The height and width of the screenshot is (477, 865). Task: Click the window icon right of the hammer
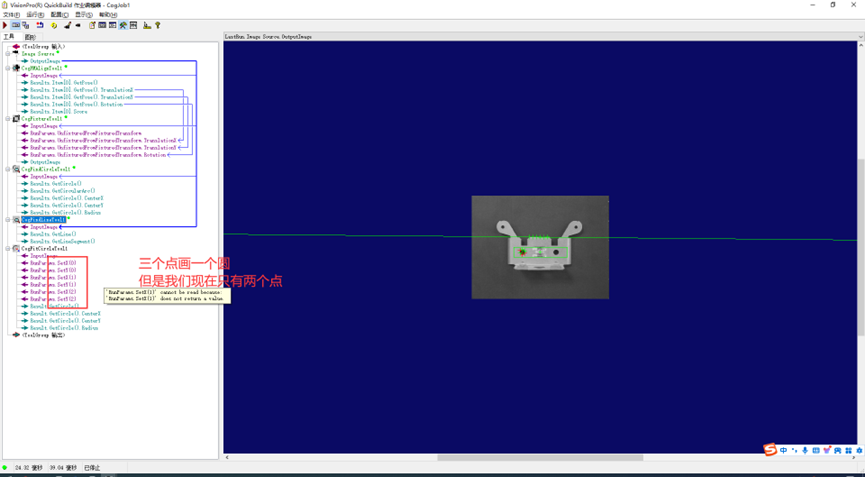click(x=134, y=25)
